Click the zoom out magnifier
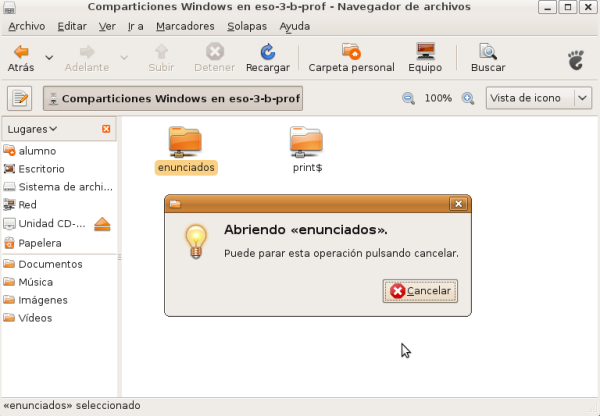 [408, 99]
